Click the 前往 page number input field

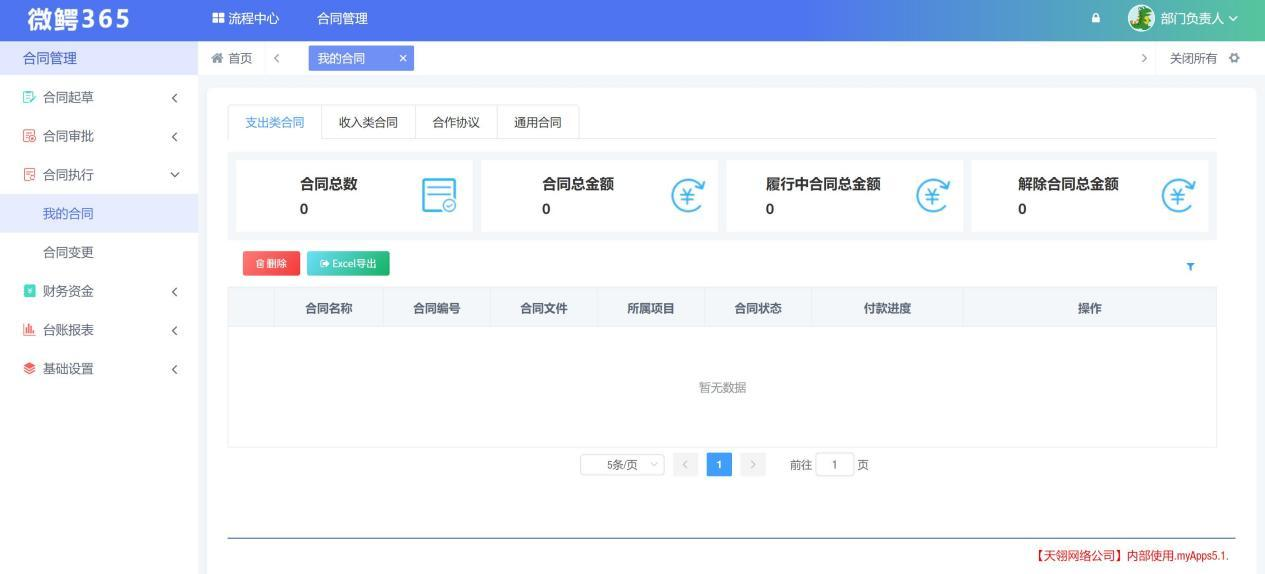pyautogui.click(x=835, y=465)
